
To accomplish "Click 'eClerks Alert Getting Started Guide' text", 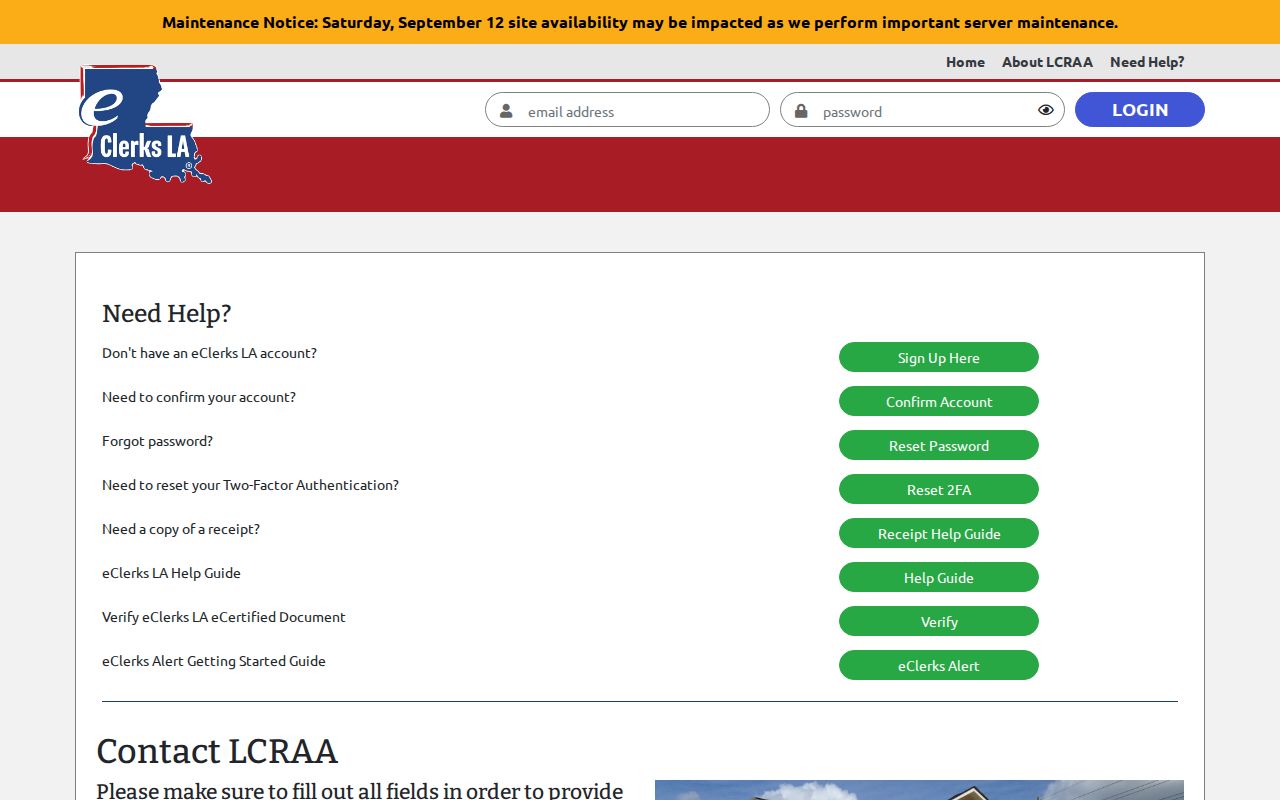I will click(x=214, y=661).
